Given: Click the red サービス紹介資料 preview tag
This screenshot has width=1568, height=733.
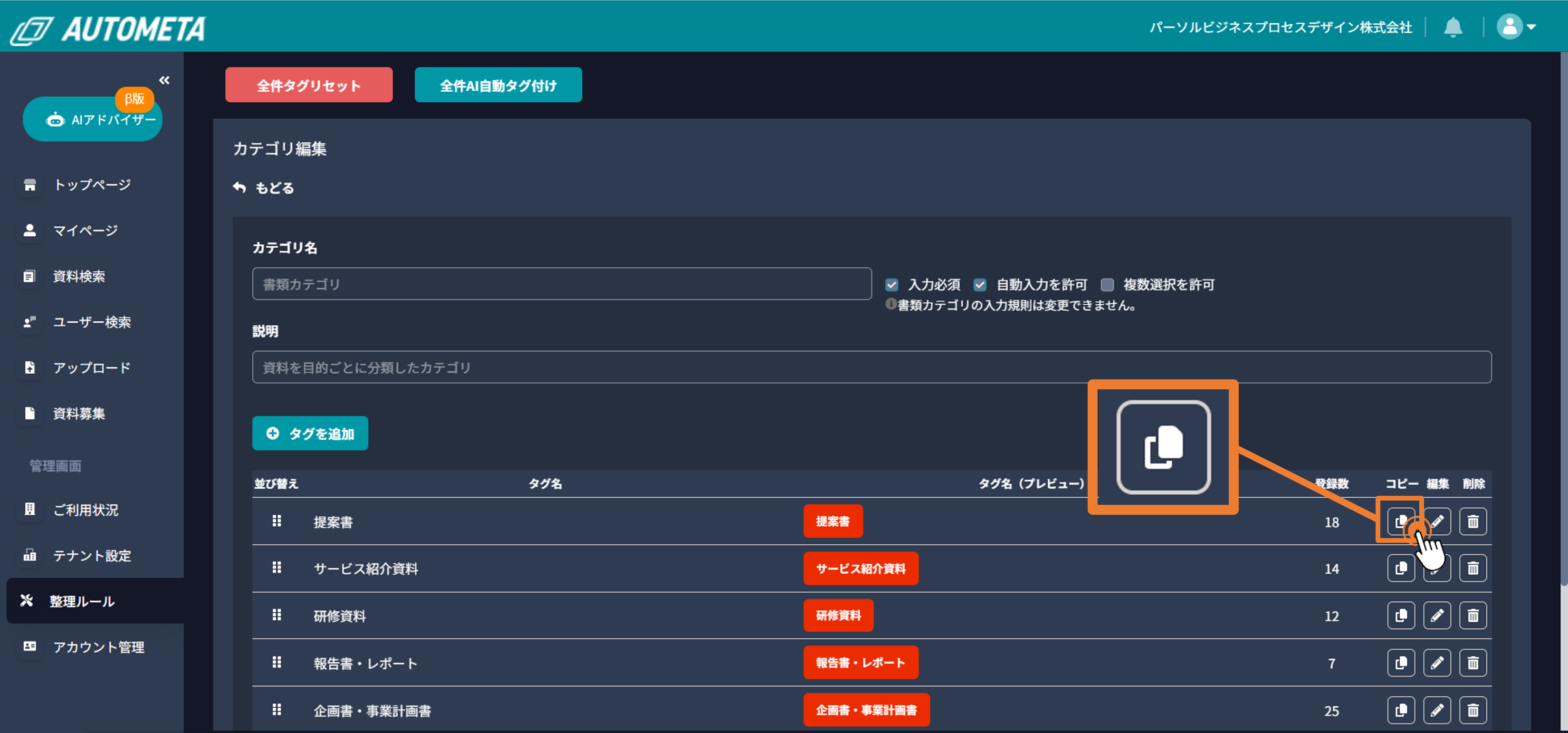Looking at the screenshot, I should click(860, 568).
